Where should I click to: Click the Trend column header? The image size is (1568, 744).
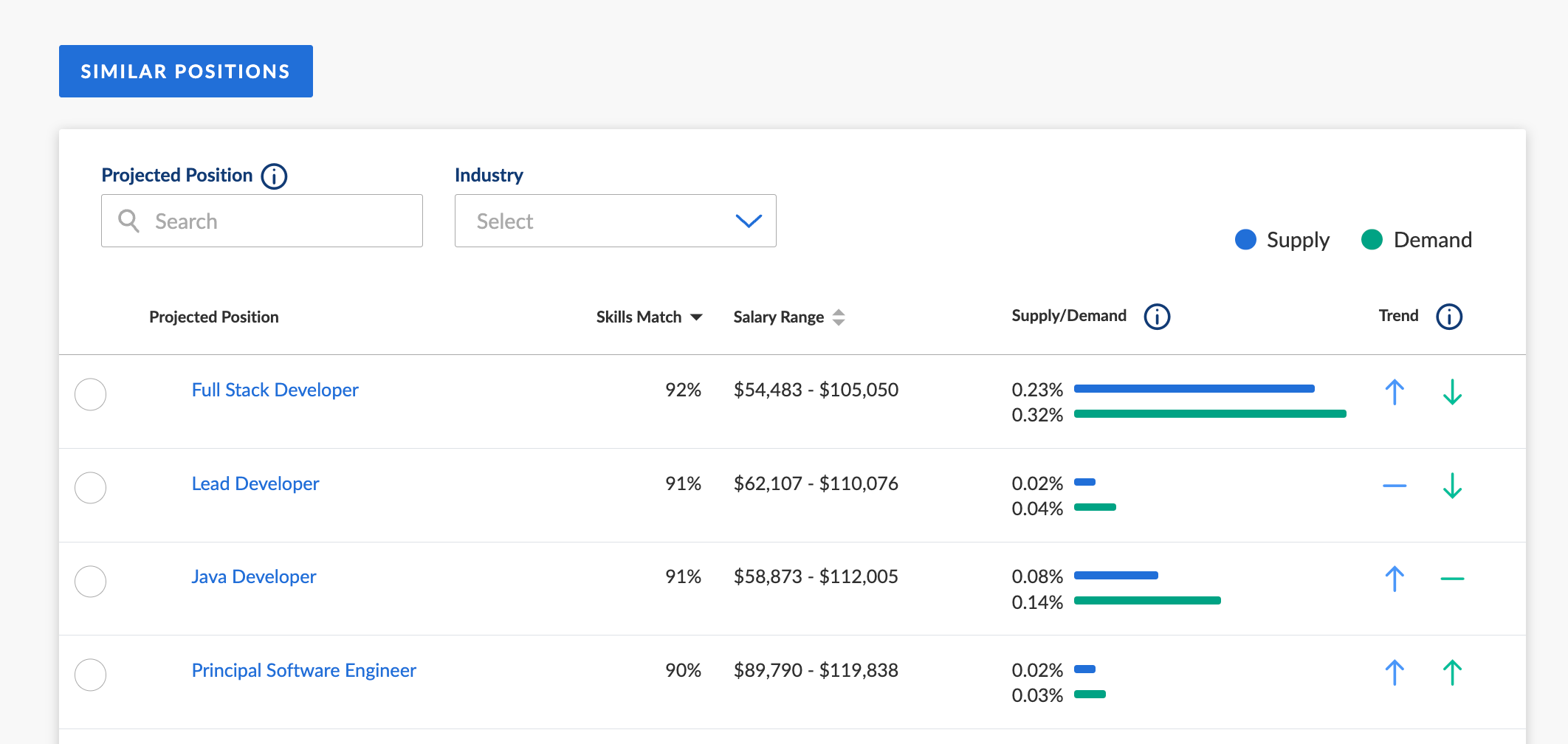point(1399,316)
